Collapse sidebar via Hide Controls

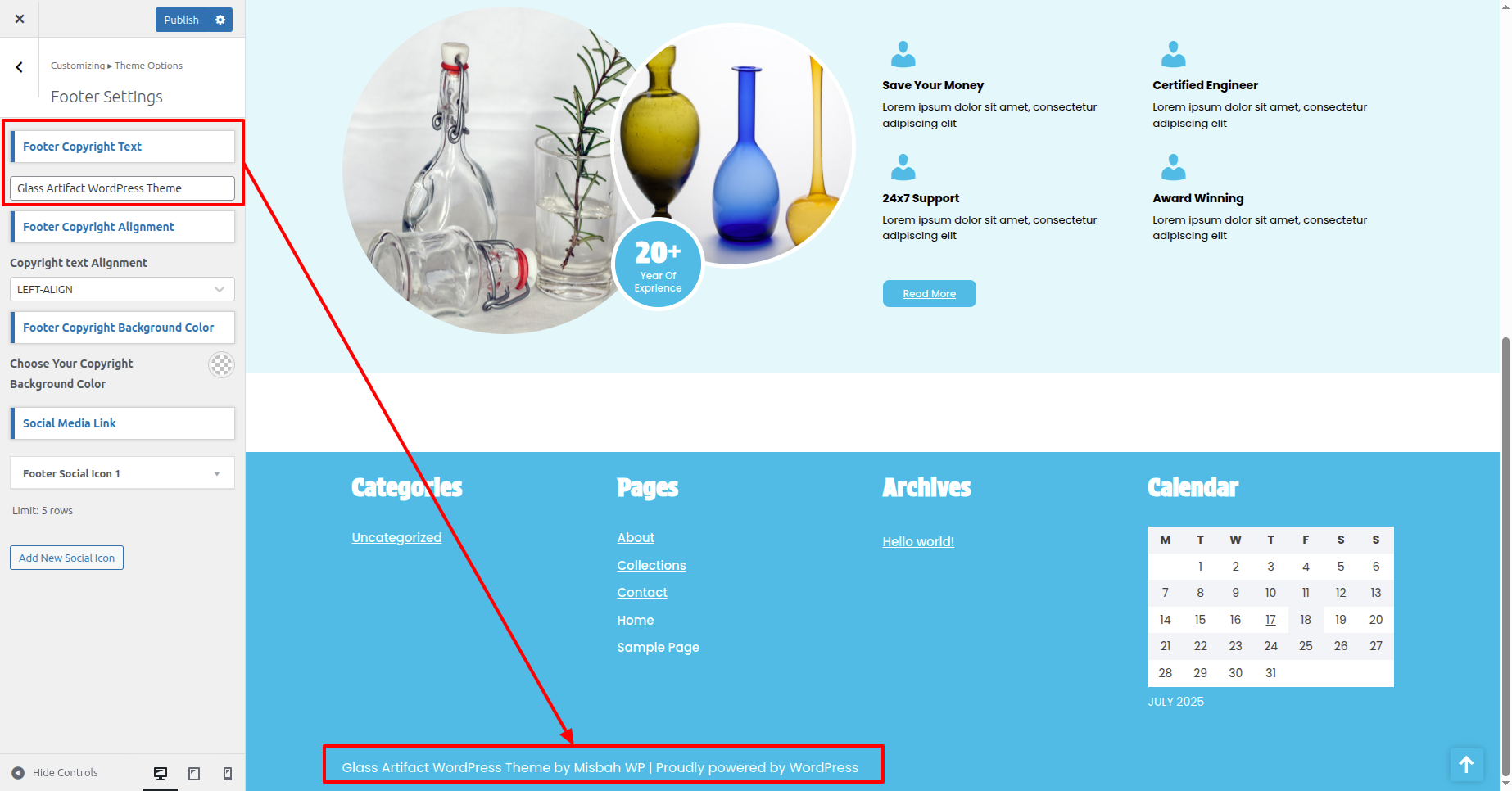55,773
